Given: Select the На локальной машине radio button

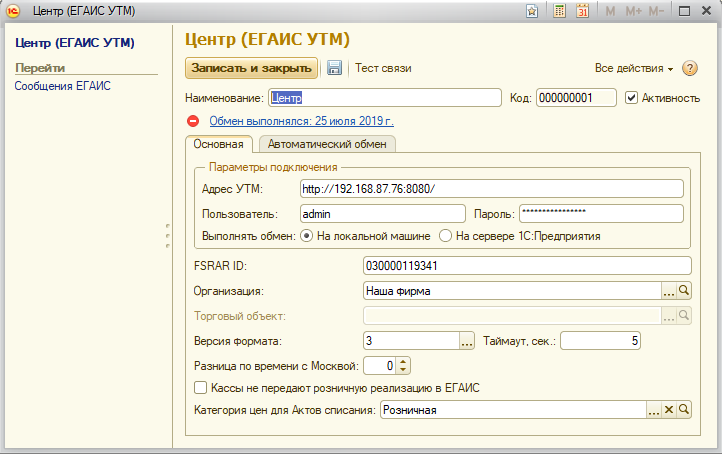Looking at the screenshot, I should pos(306,236).
